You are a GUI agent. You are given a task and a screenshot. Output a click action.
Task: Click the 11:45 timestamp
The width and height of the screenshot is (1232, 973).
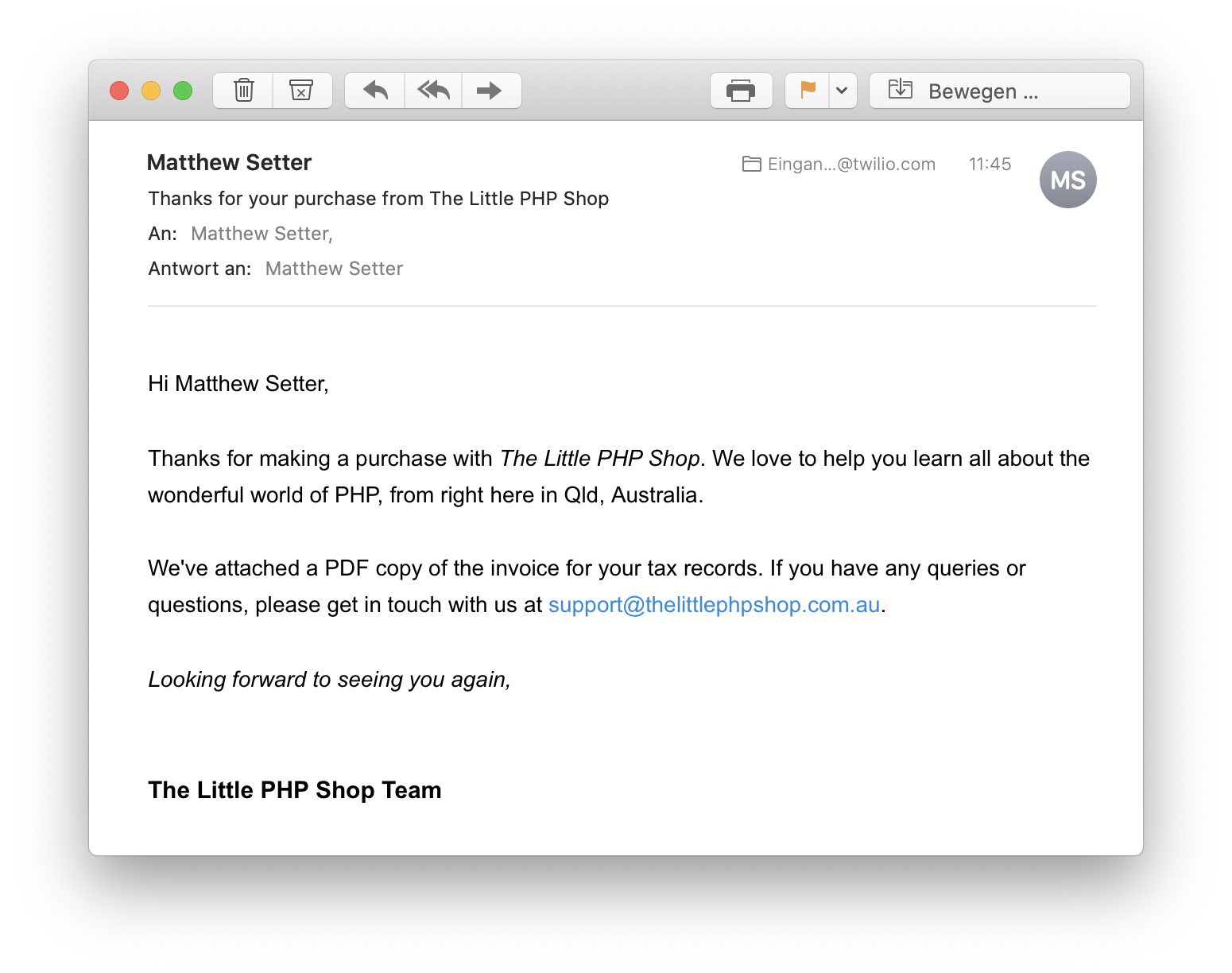[990, 165]
